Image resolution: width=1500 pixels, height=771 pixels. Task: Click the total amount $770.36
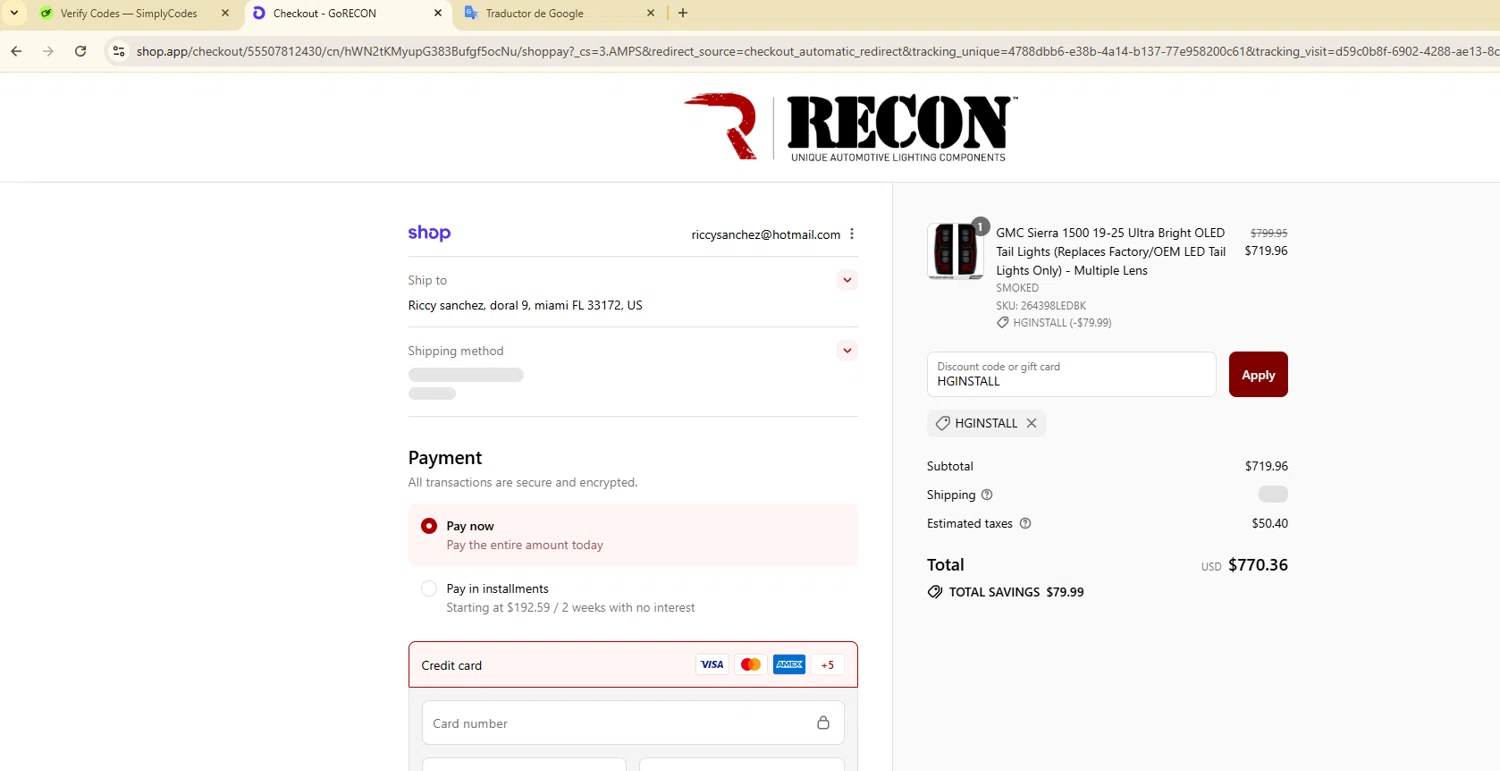tap(1258, 565)
